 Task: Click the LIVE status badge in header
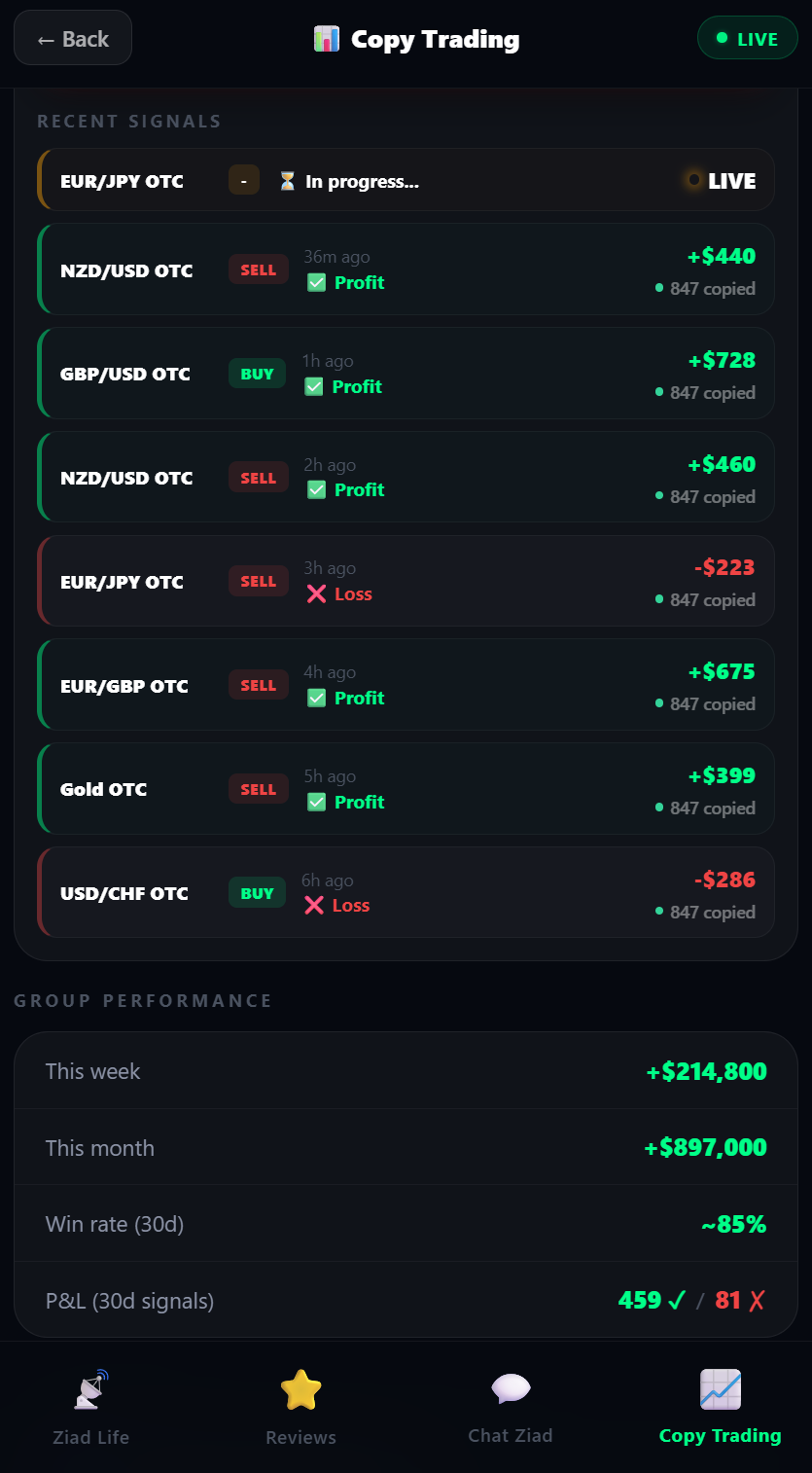click(x=747, y=39)
